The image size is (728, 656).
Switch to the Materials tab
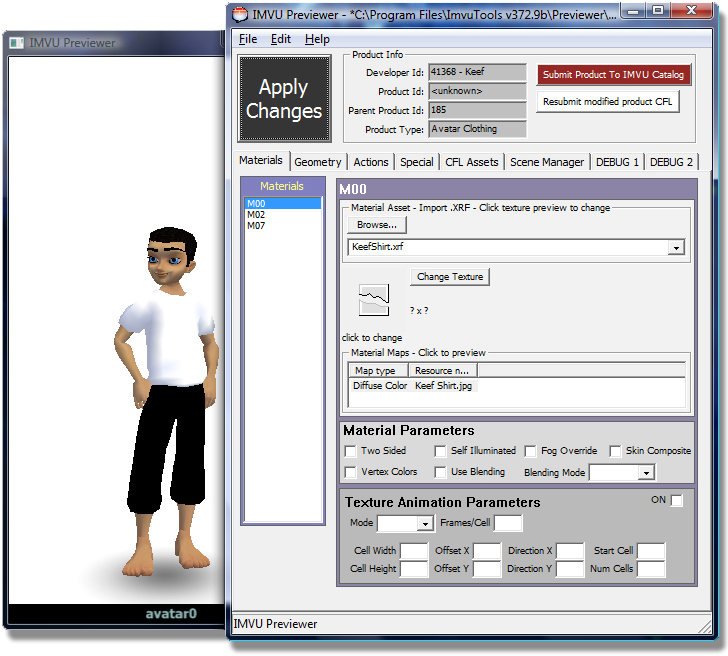[x=261, y=161]
